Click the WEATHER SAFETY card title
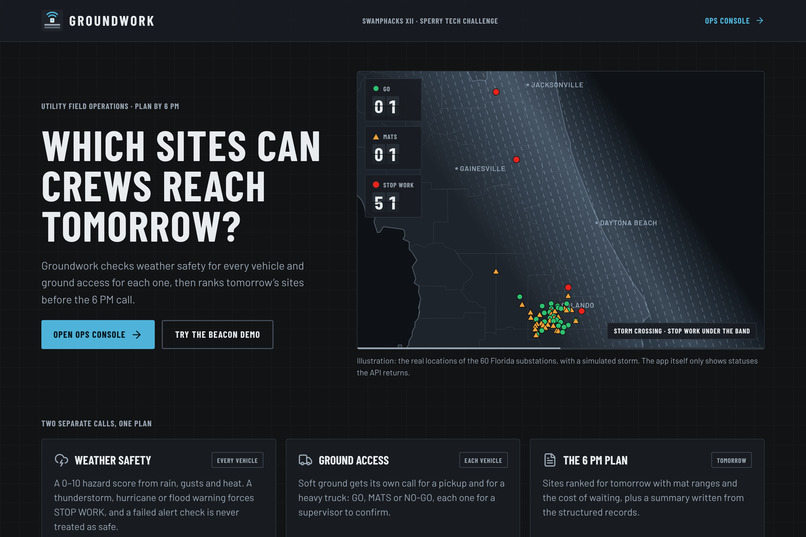 (x=113, y=460)
